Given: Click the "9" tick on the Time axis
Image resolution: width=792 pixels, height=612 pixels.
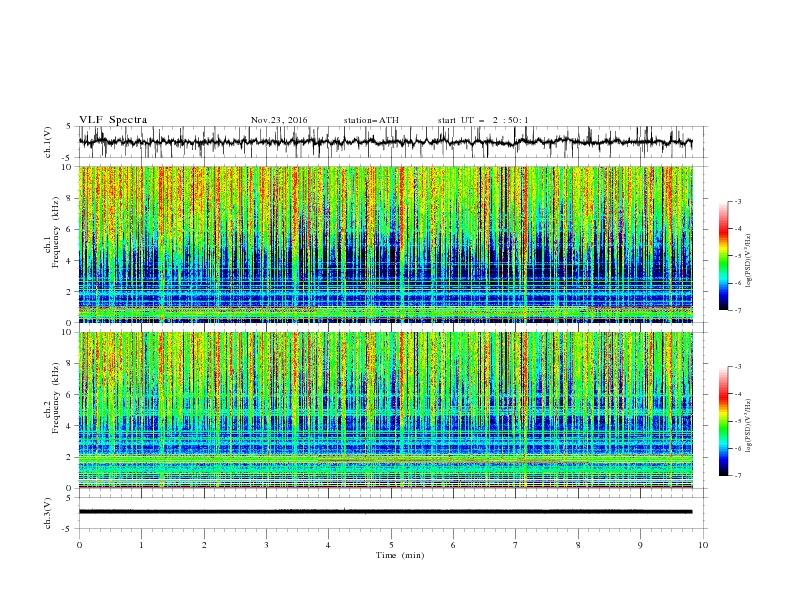Looking at the screenshot, I should (x=640, y=545).
